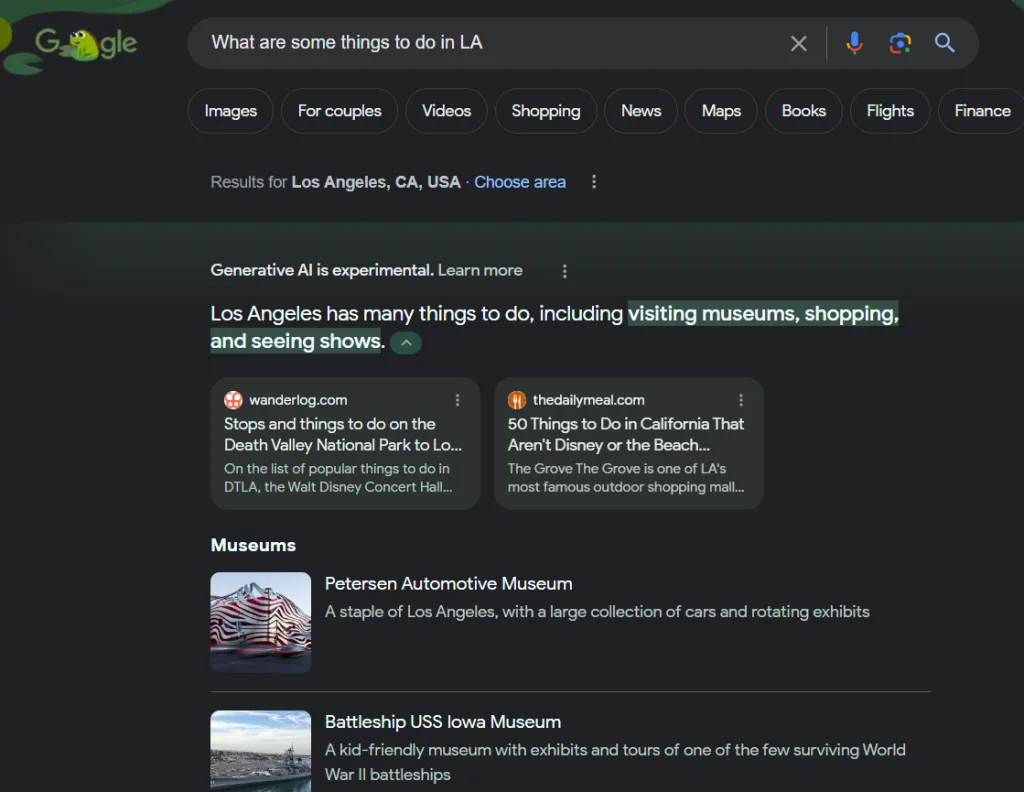The width and height of the screenshot is (1024, 792).
Task: Start voice search with the microphone icon
Action: tap(854, 43)
